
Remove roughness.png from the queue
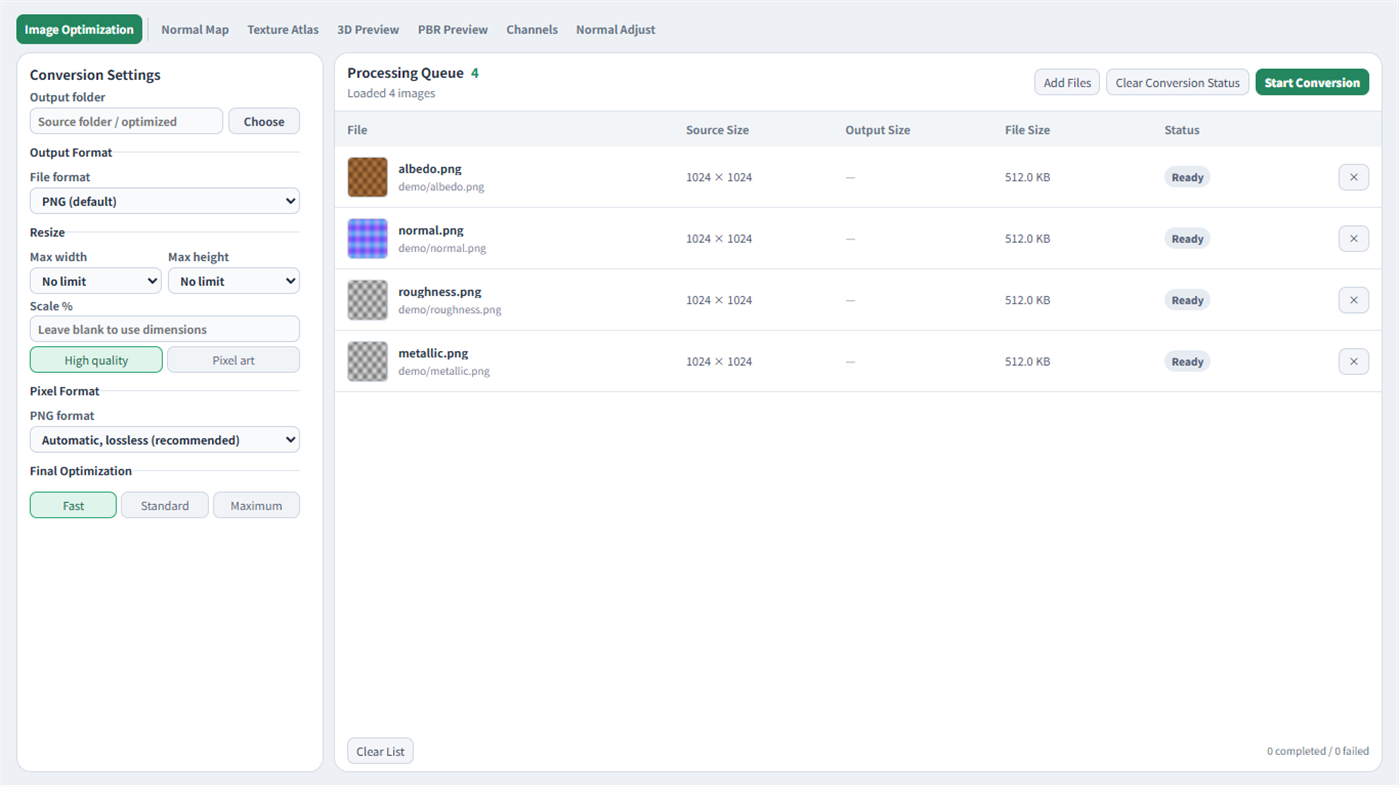[1353, 300]
